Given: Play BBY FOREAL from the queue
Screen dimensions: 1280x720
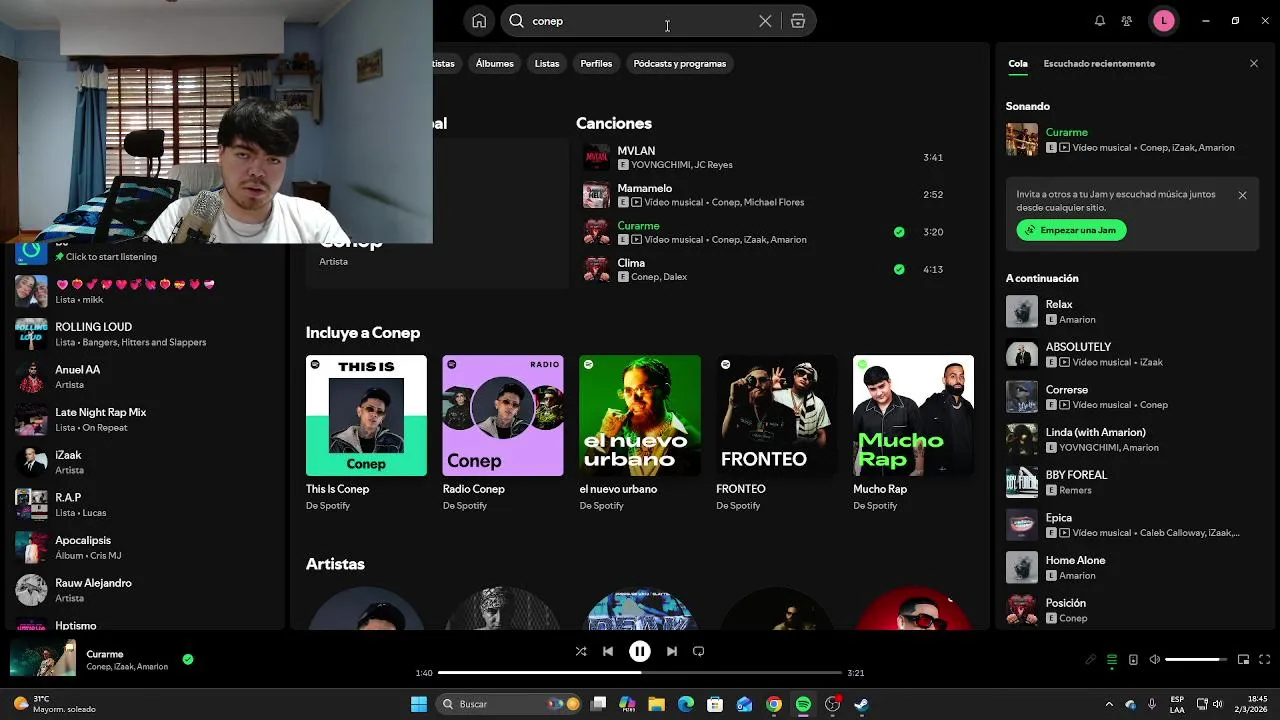Looking at the screenshot, I should [1132, 483].
